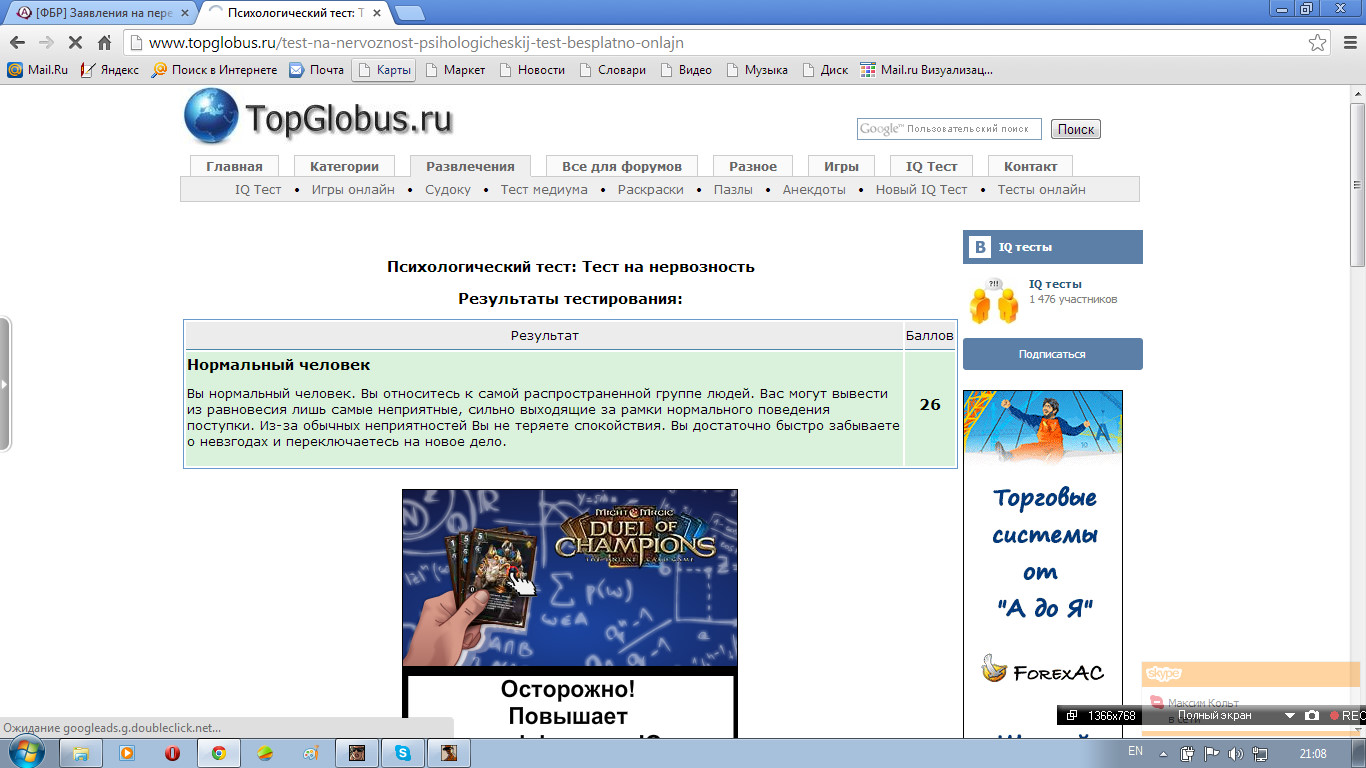Follow the Тест медиума submenu link
This screenshot has height=768, width=1366.
pyautogui.click(x=544, y=189)
